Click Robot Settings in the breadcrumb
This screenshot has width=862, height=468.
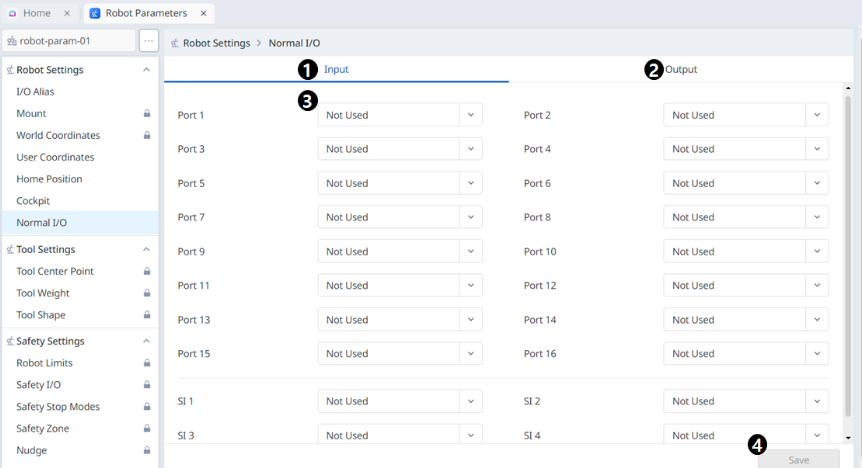[x=216, y=43]
